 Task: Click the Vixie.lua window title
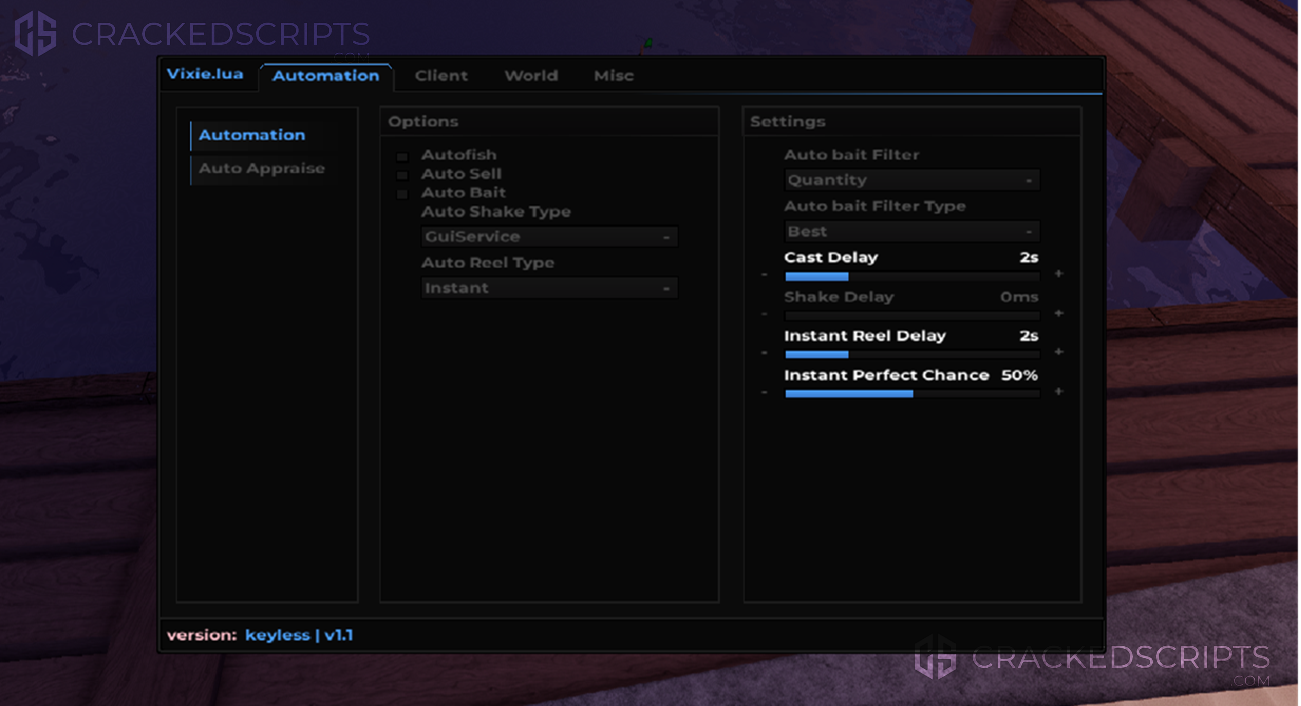[205, 74]
